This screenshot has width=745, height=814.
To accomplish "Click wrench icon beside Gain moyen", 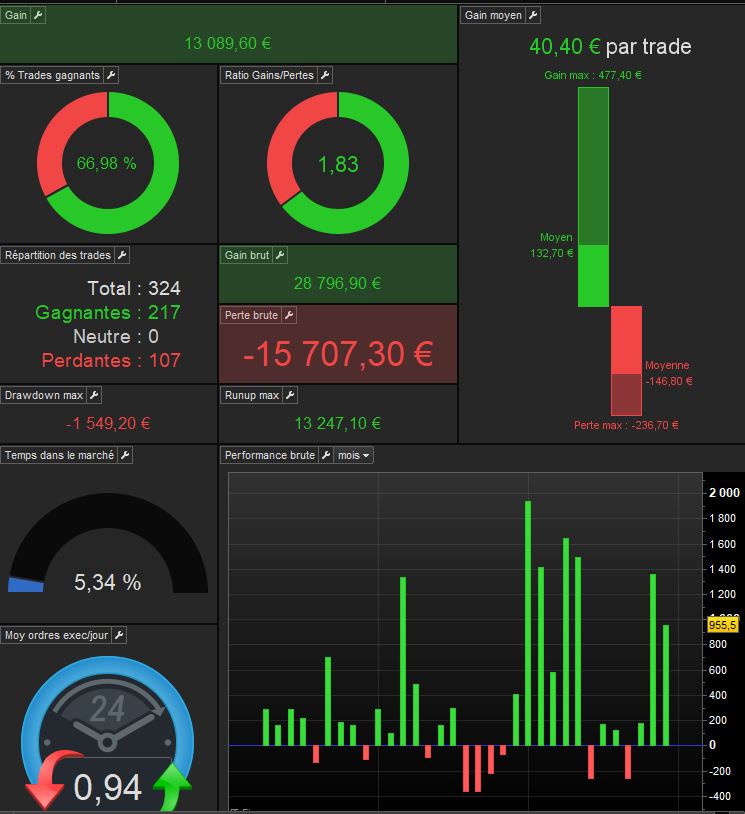I will 533,15.
